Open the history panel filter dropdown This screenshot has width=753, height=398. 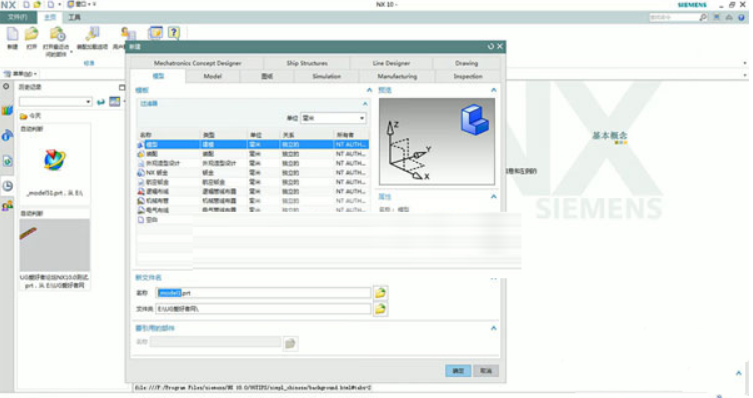pyautogui.click(x=55, y=102)
